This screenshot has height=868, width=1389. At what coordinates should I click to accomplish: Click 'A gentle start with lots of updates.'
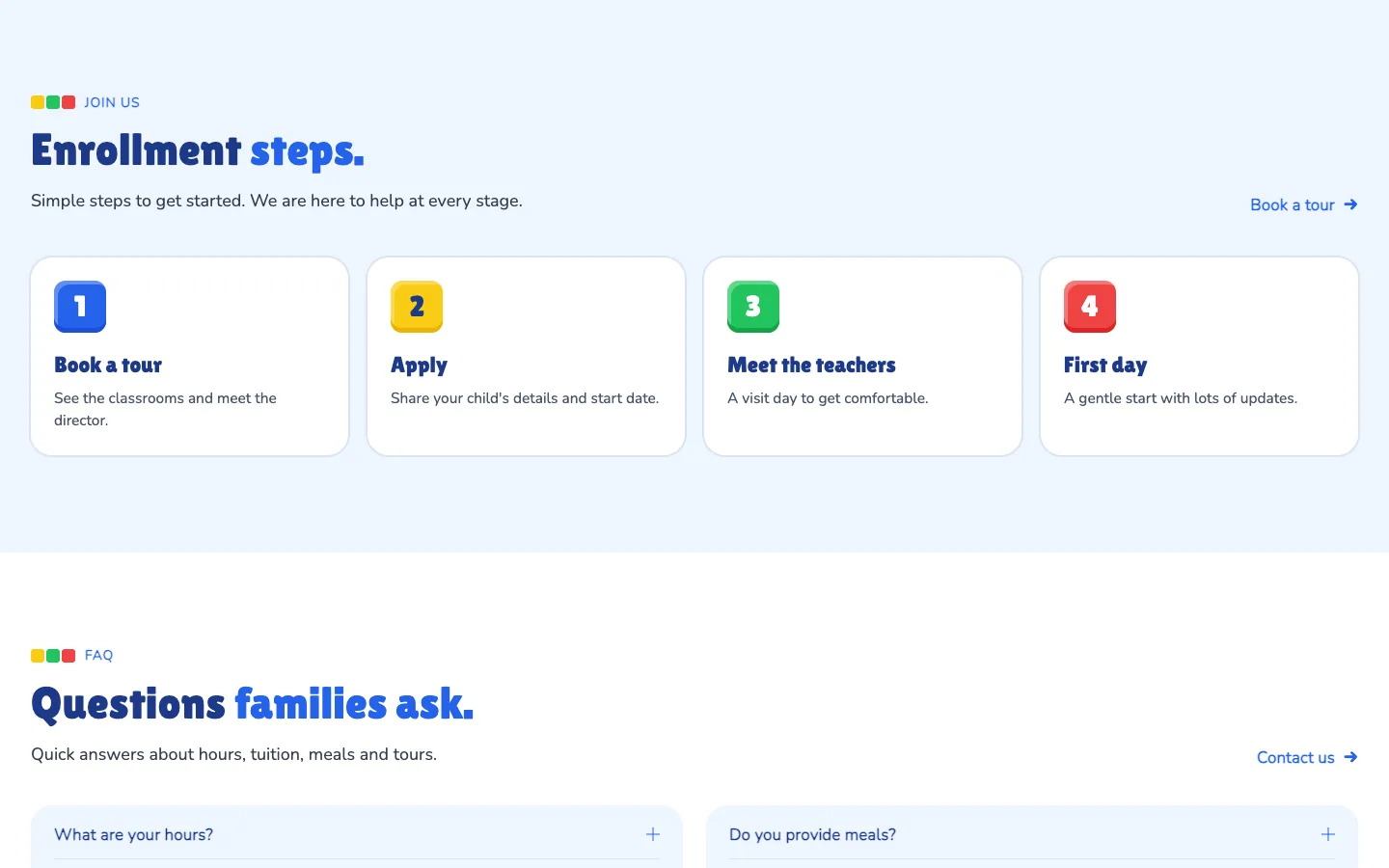point(1181,398)
